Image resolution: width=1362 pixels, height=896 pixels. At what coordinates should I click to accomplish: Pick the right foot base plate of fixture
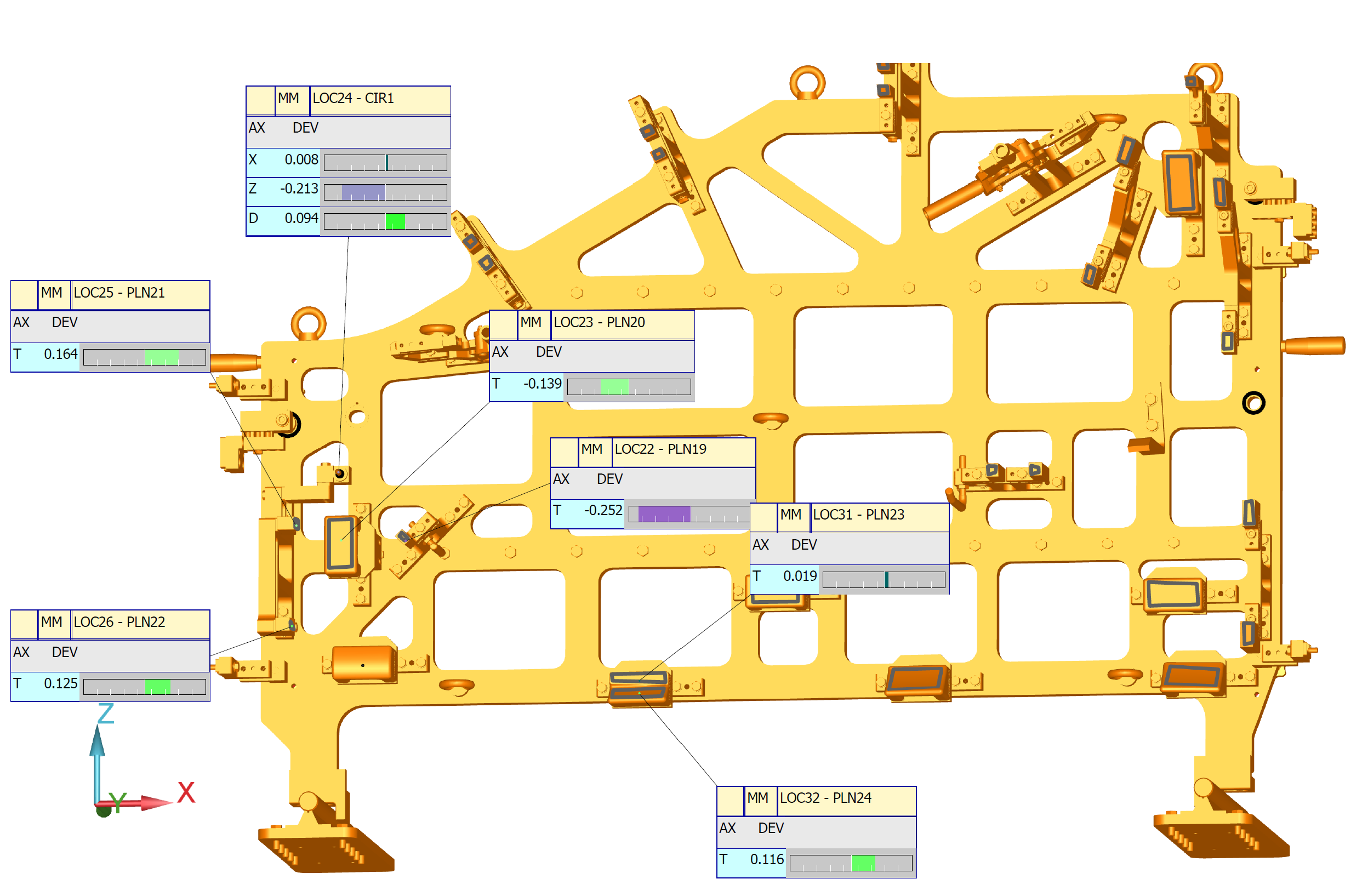tap(1221, 834)
